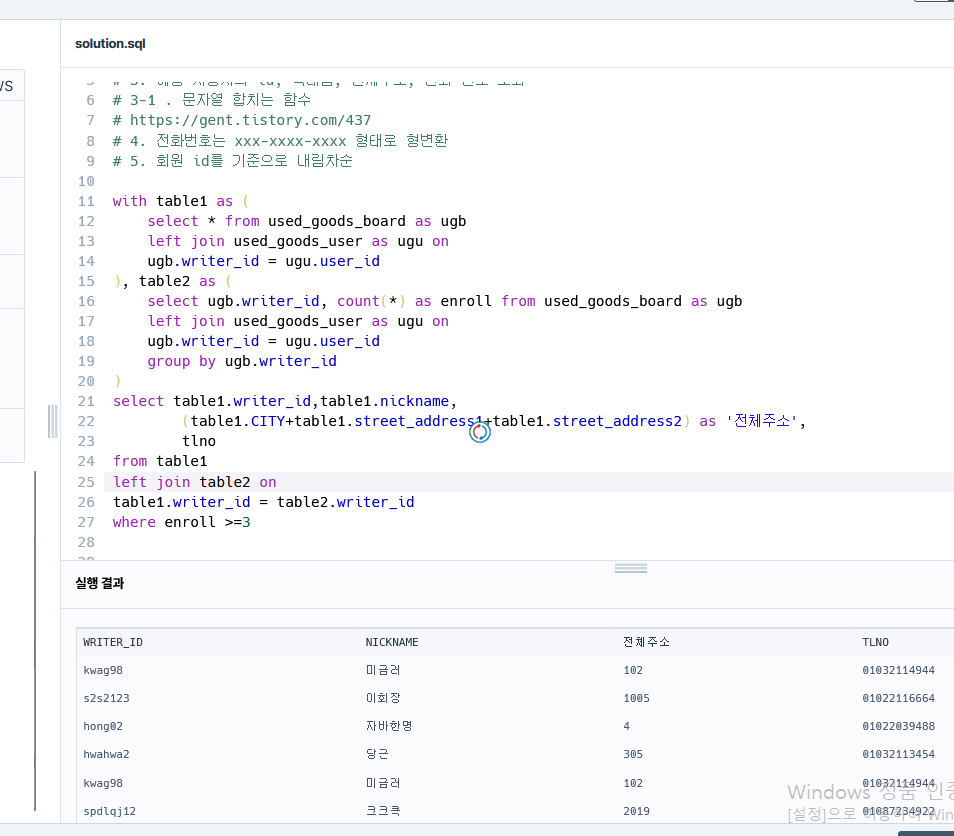The image size is (954, 836).
Task: Click the tistory URL comment on line 7
Action: tap(242, 120)
